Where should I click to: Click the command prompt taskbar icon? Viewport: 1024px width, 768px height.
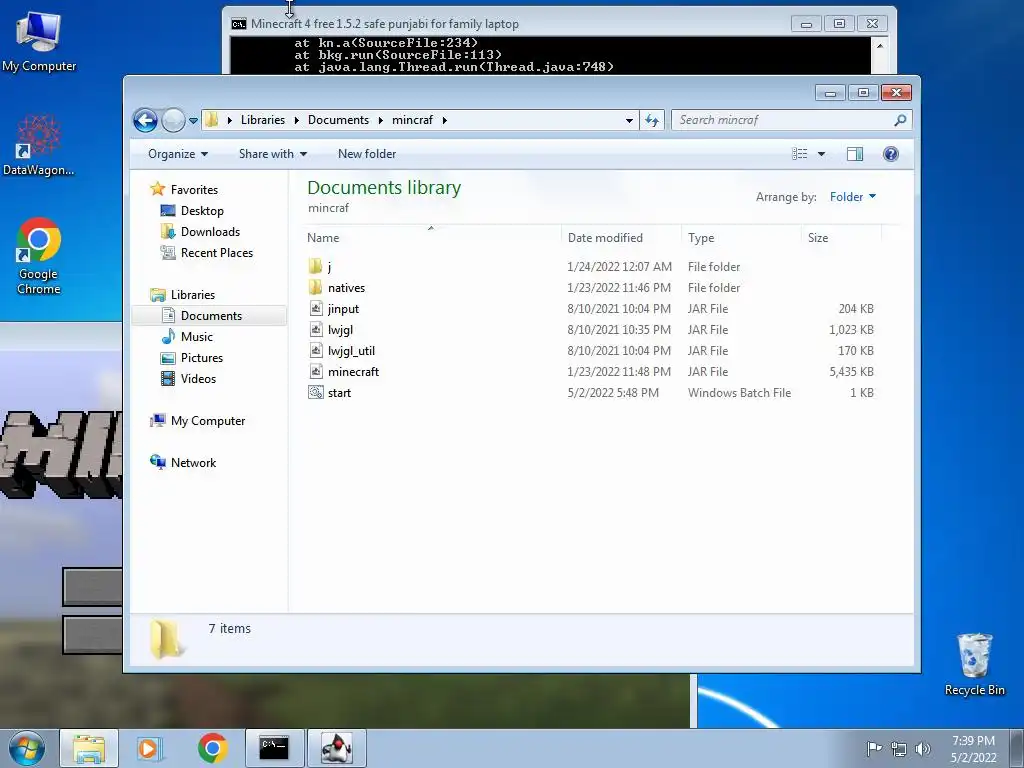point(274,748)
